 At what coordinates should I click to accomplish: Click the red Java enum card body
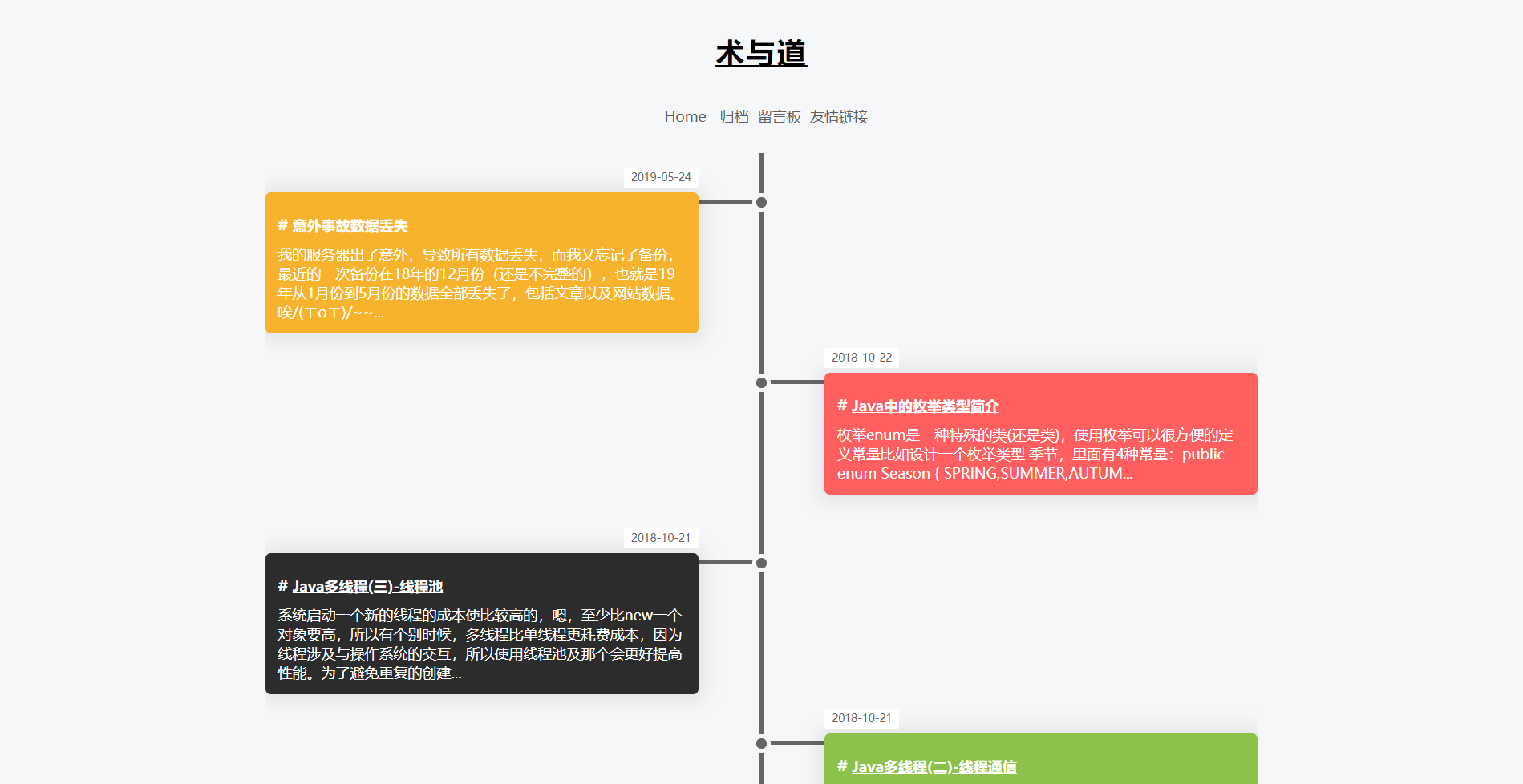[1036, 454]
